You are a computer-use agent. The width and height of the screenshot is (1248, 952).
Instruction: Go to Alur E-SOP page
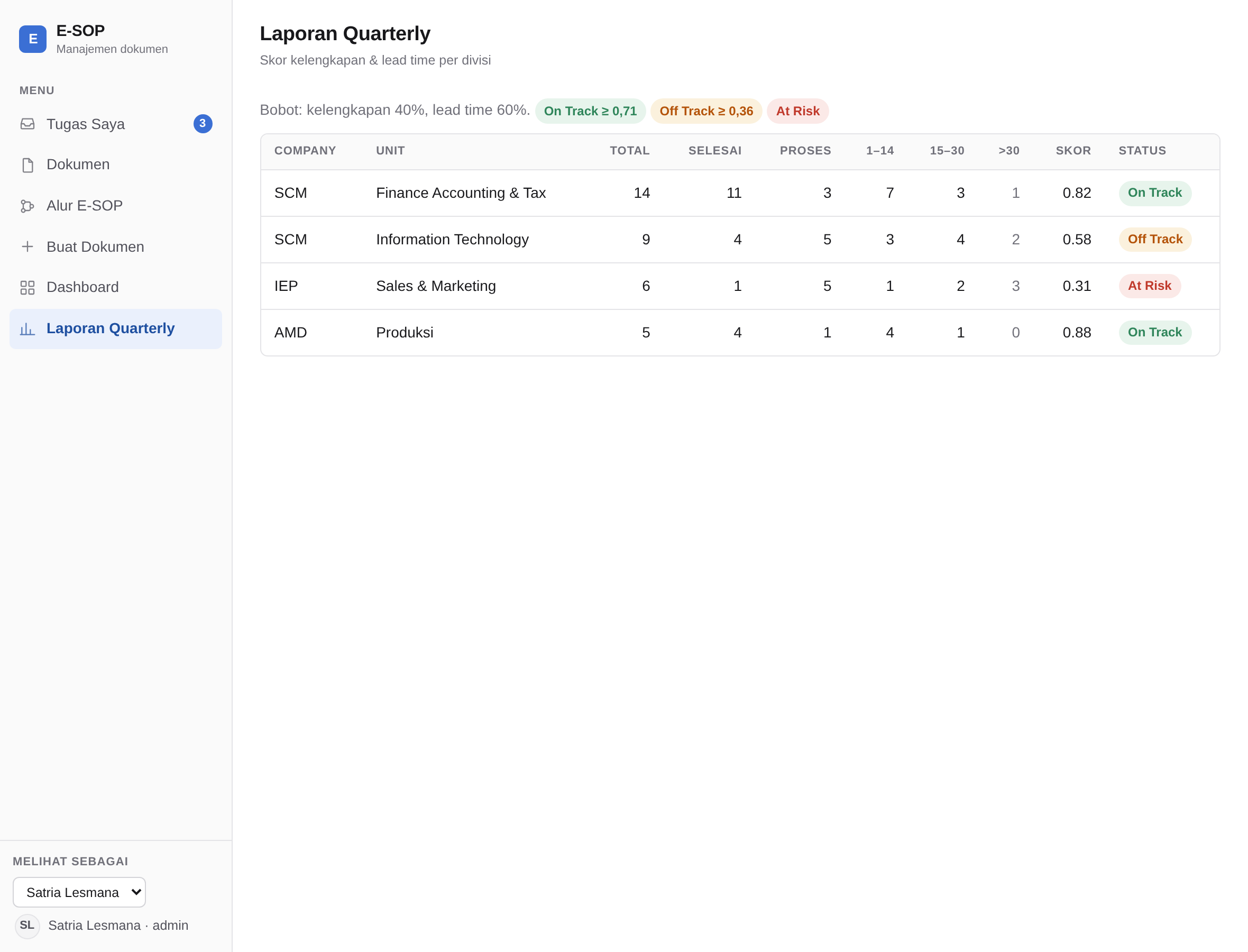[116, 206]
